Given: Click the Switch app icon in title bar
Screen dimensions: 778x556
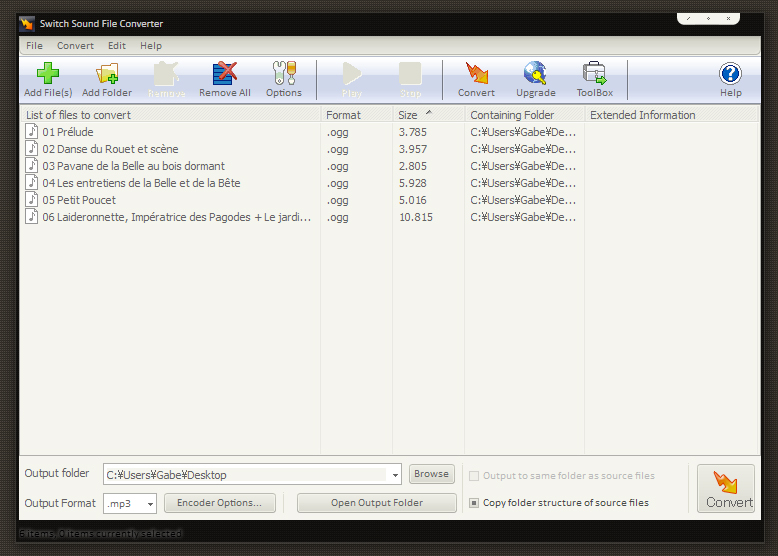Looking at the screenshot, I should [x=27, y=23].
